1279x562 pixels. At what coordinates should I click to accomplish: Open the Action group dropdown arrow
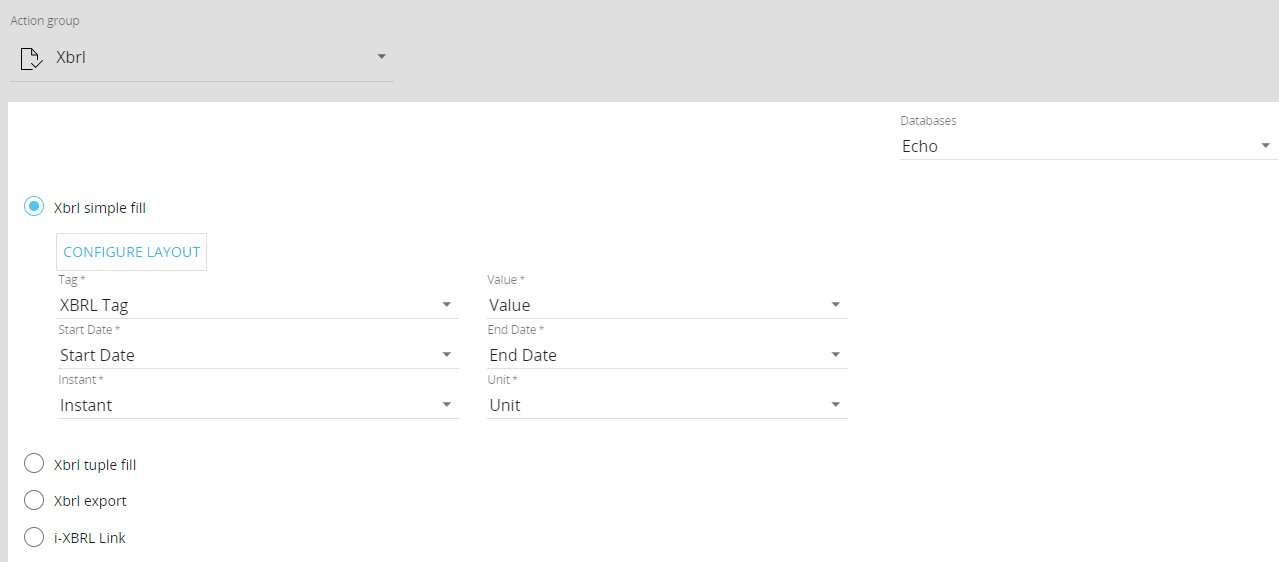381,57
